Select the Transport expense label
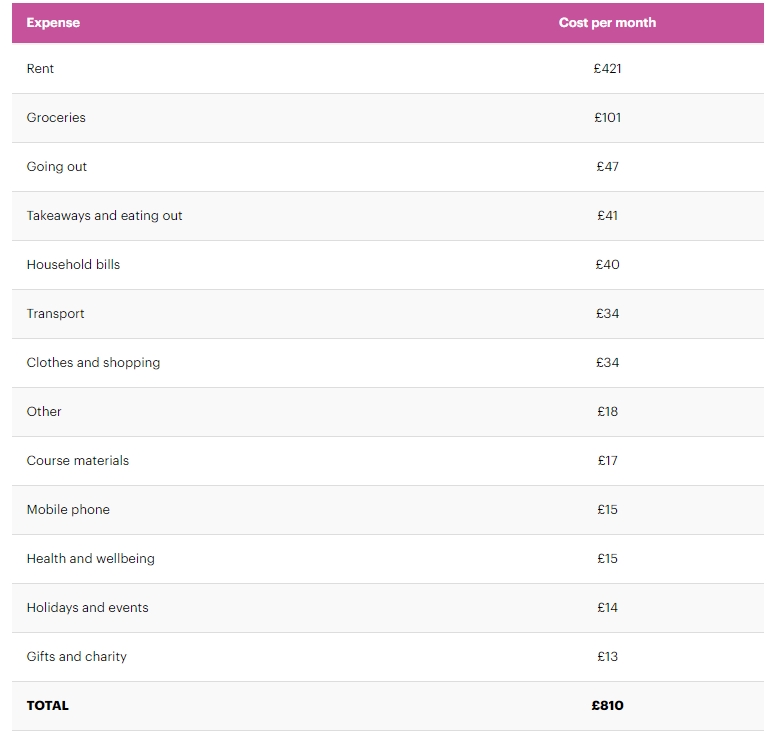Image resolution: width=780 pixels, height=740 pixels. click(55, 314)
